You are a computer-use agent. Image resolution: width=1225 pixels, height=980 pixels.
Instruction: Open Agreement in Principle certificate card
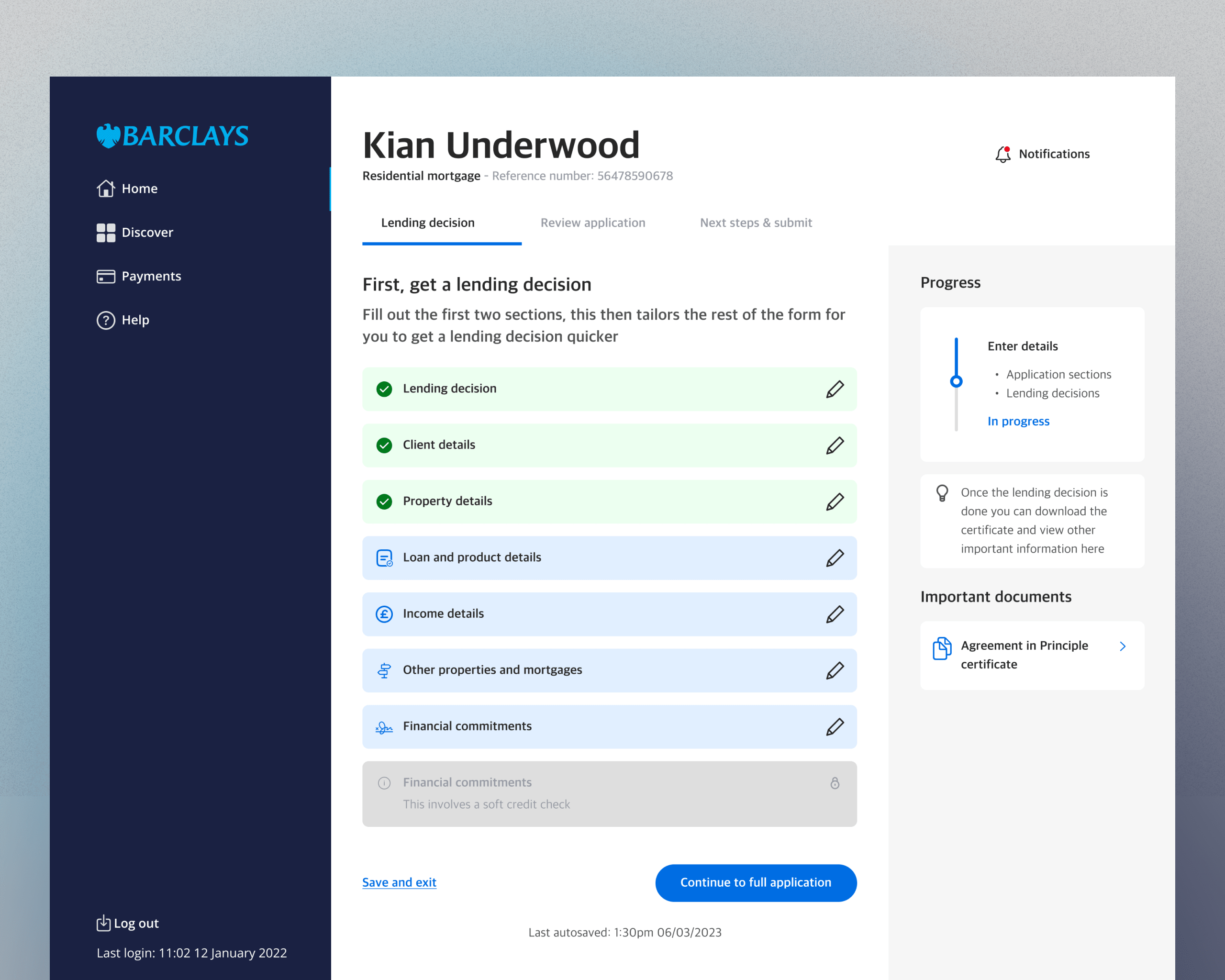point(1032,655)
